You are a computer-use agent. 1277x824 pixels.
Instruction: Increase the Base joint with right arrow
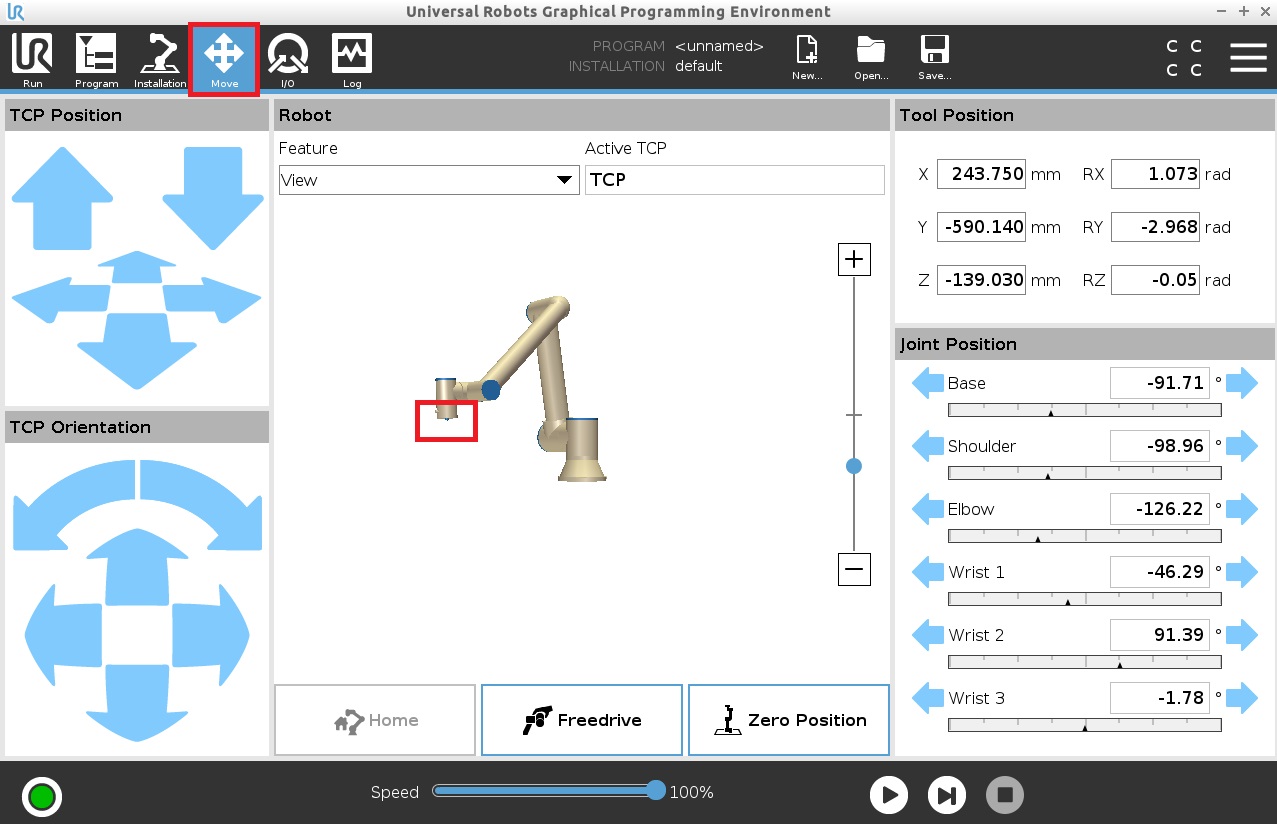tap(1242, 383)
